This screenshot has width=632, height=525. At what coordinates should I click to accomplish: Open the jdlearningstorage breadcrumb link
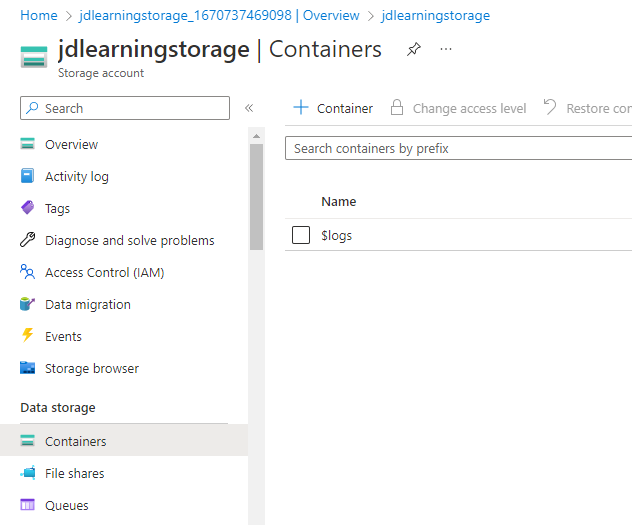click(x=435, y=16)
